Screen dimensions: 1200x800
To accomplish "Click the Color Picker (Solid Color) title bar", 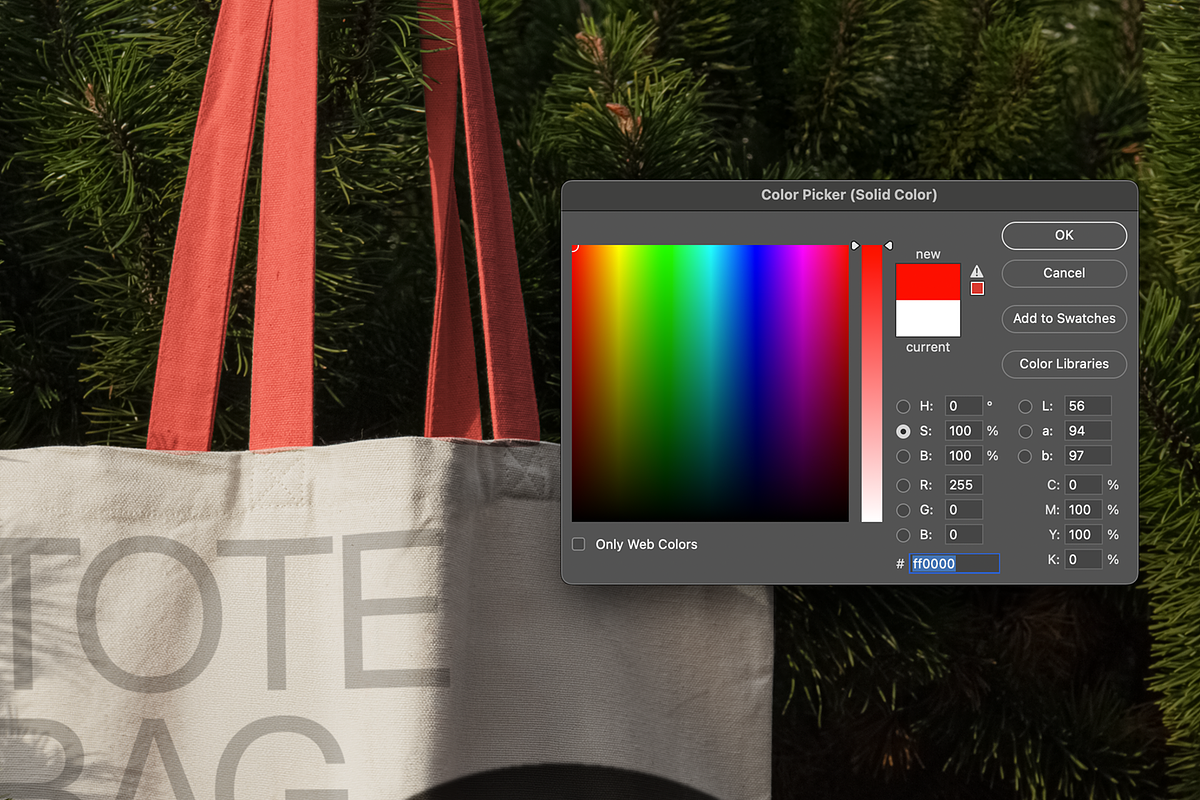I will [849, 195].
